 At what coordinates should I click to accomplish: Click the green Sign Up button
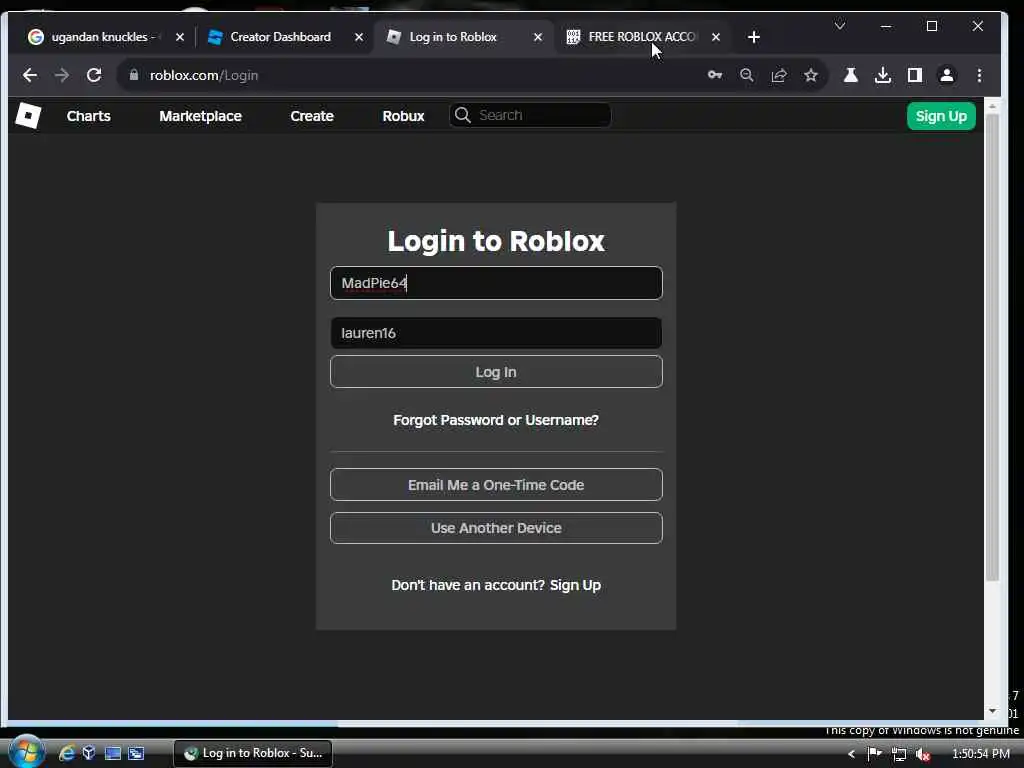941,116
